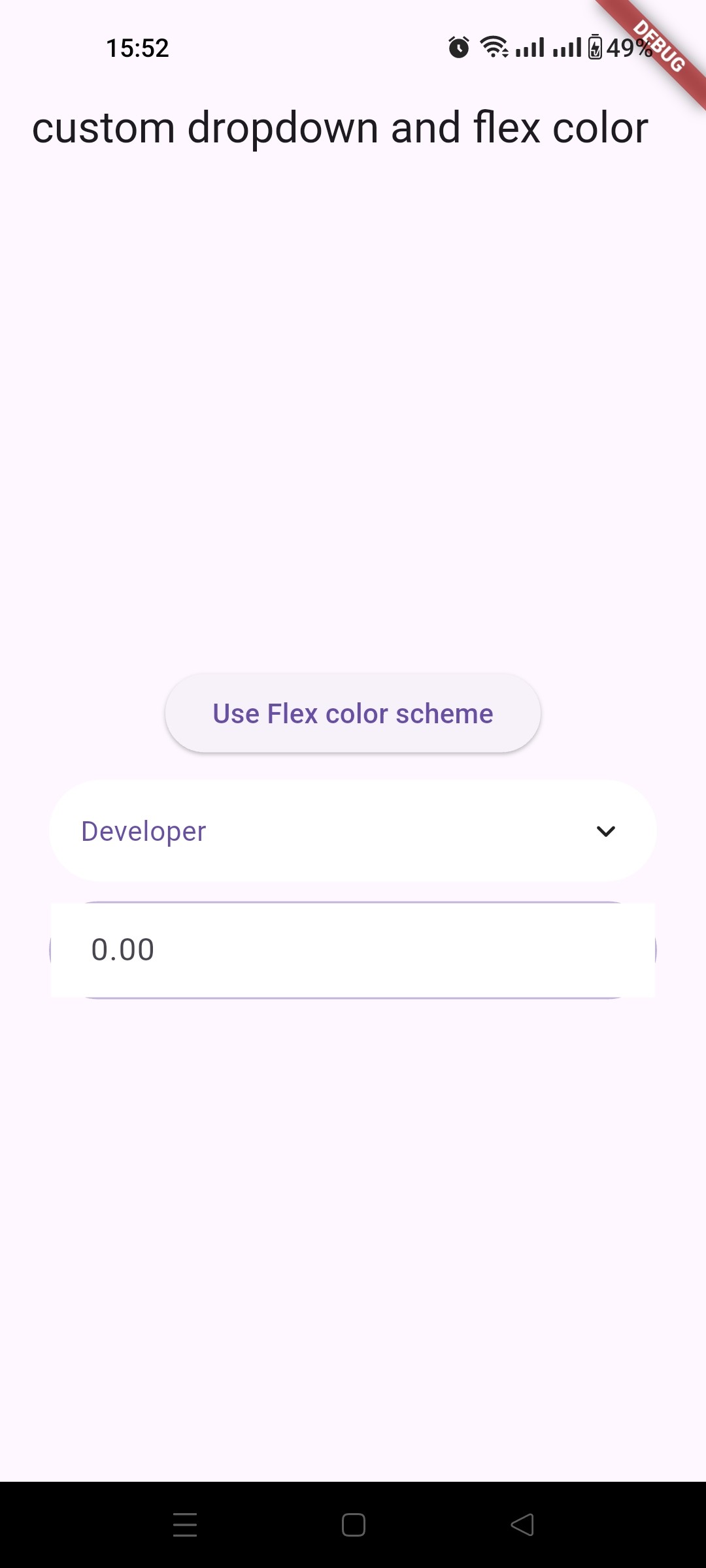Go home with the square navigation icon
The image size is (706, 1568).
tap(353, 1525)
